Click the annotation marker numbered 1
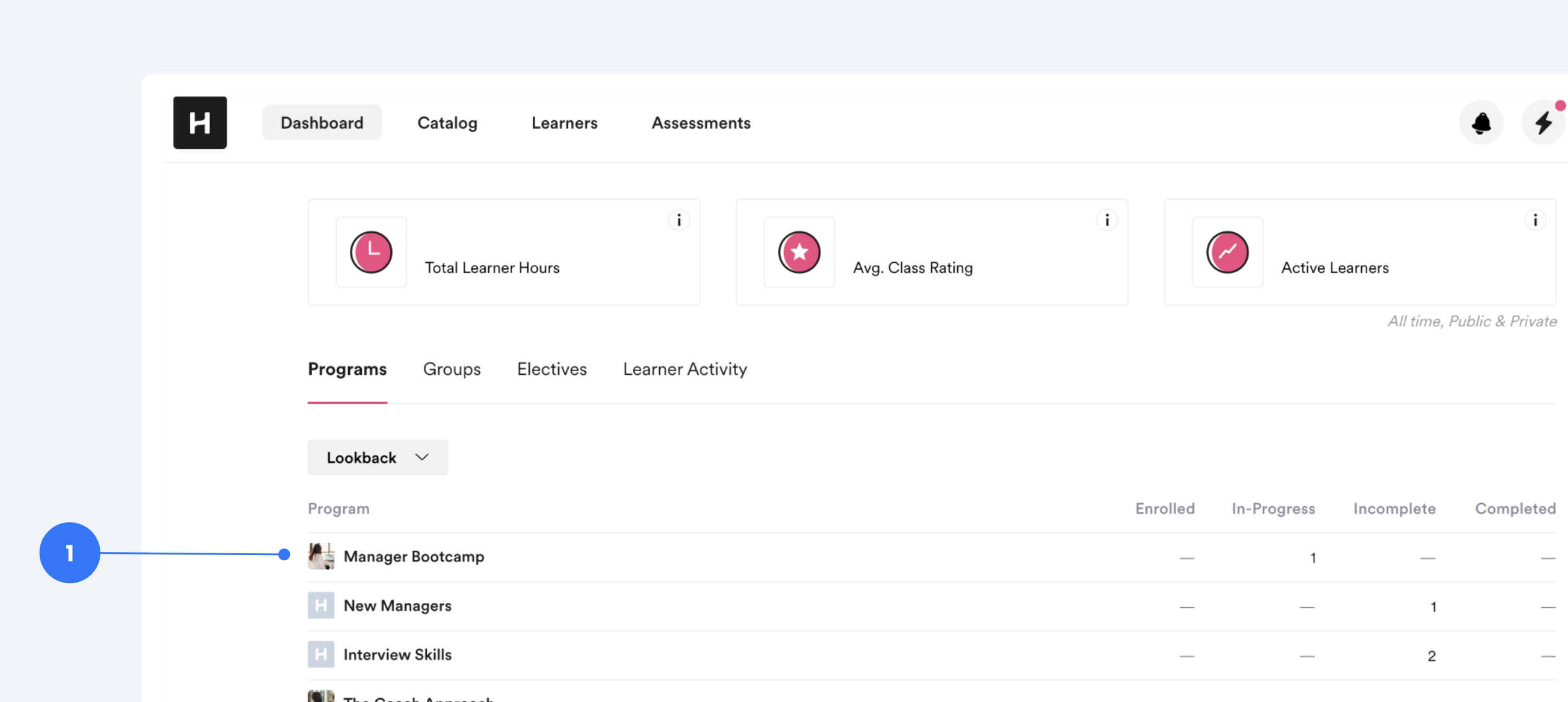This screenshot has height=702, width=1568. point(69,552)
